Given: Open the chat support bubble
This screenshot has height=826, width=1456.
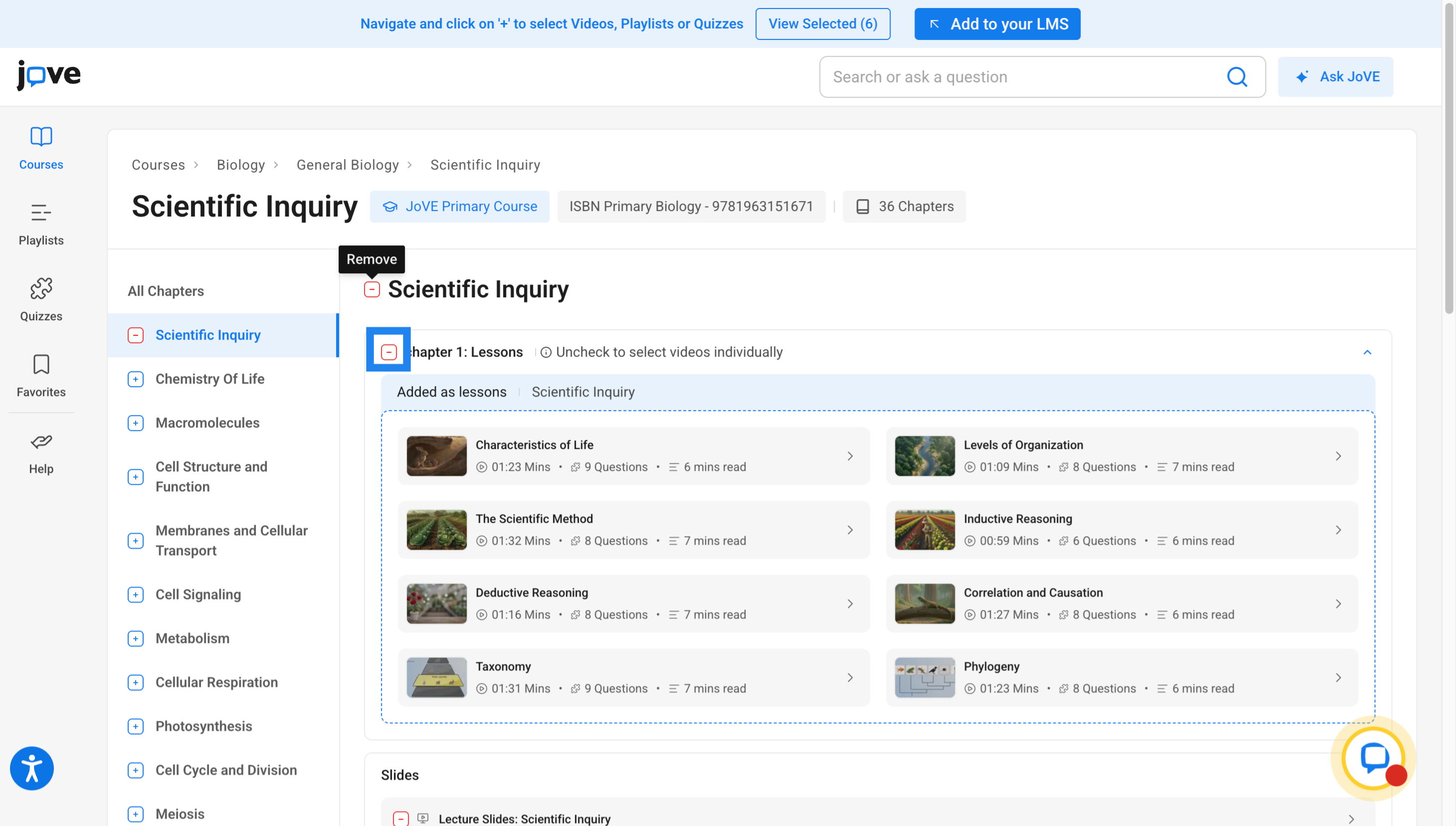Looking at the screenshot, I should pyautogui.click(x=1374, y=759).
